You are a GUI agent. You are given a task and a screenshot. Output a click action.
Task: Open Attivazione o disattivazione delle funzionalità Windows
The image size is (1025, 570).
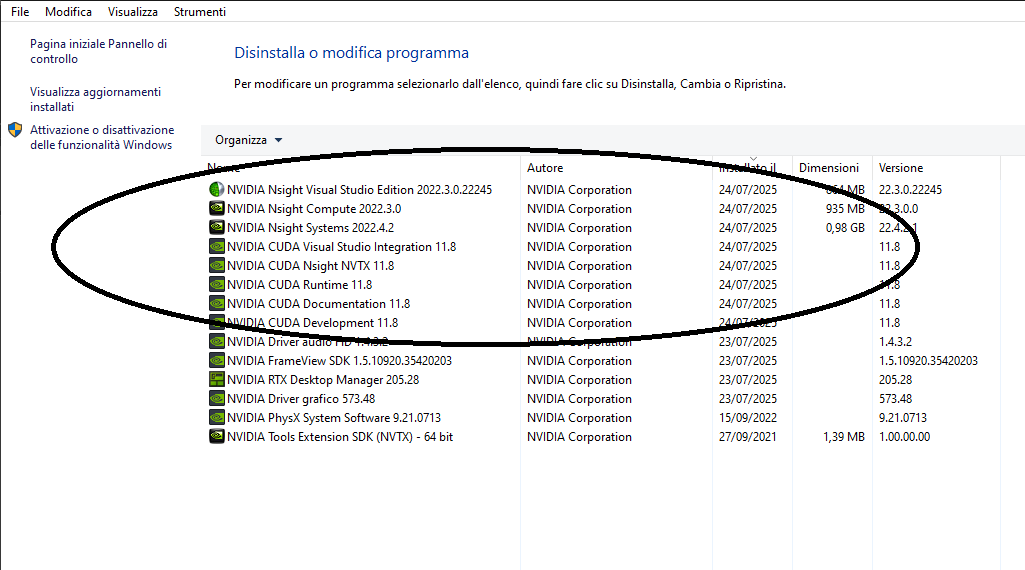102,137
